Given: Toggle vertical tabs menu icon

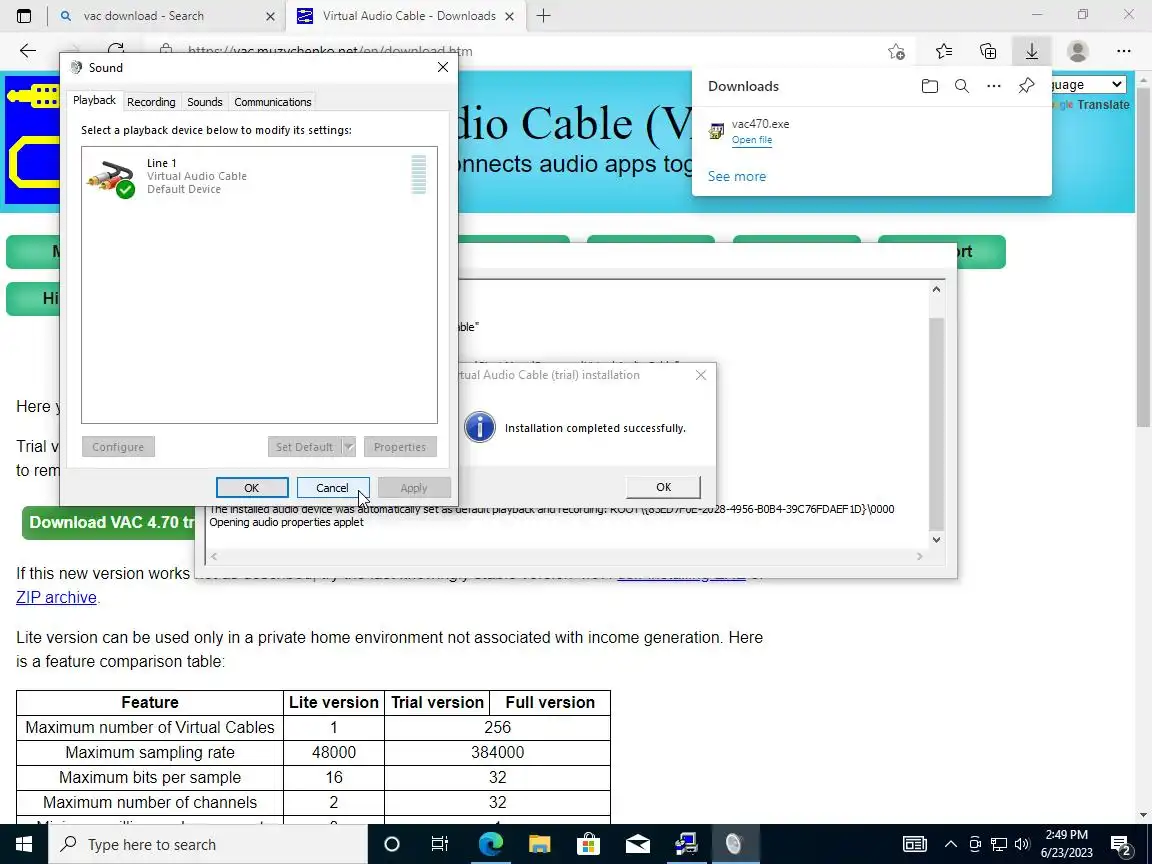Looking at the screenshot, I should pos(24,16).
